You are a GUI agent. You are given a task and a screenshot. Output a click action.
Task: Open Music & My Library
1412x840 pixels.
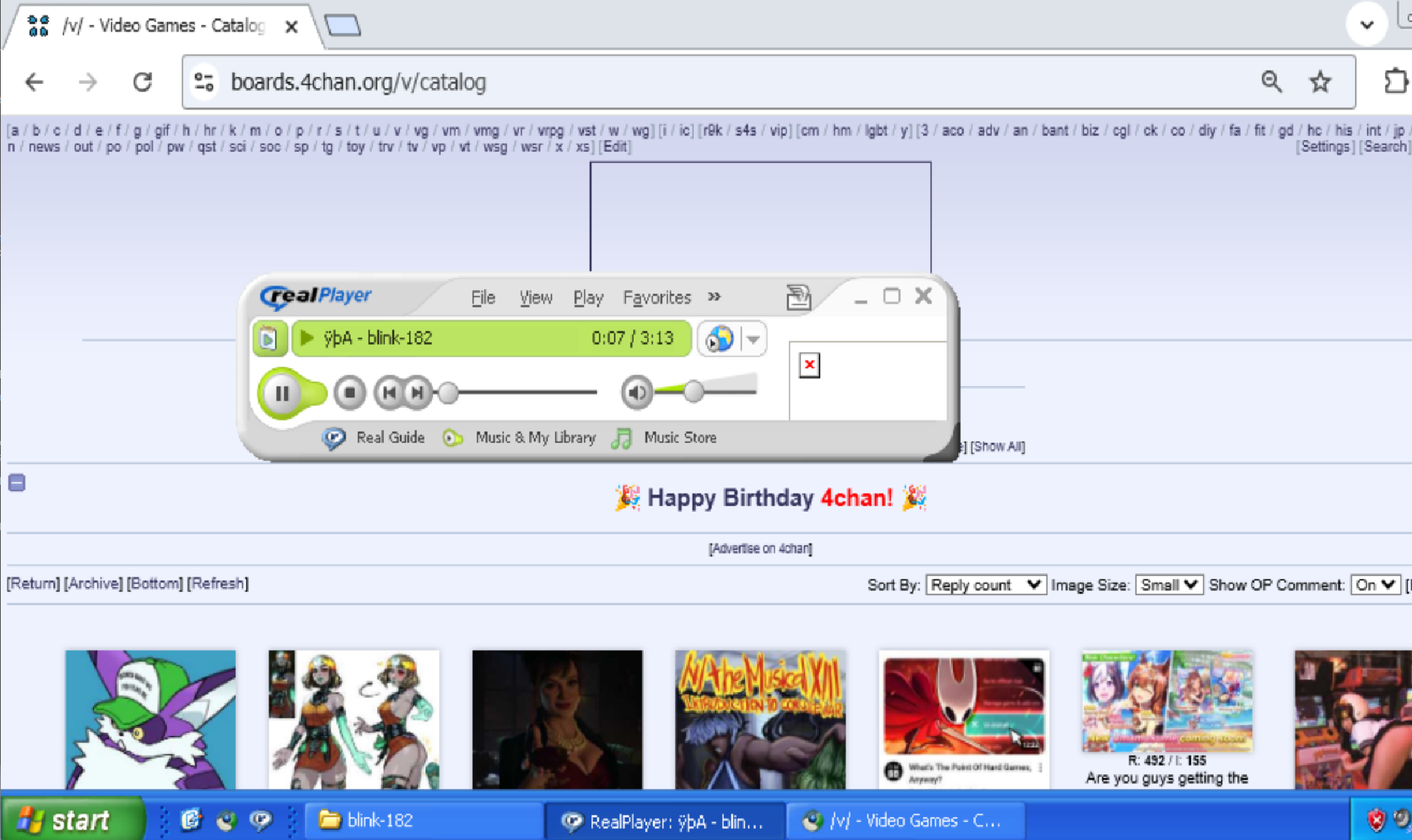coord(520,438)
